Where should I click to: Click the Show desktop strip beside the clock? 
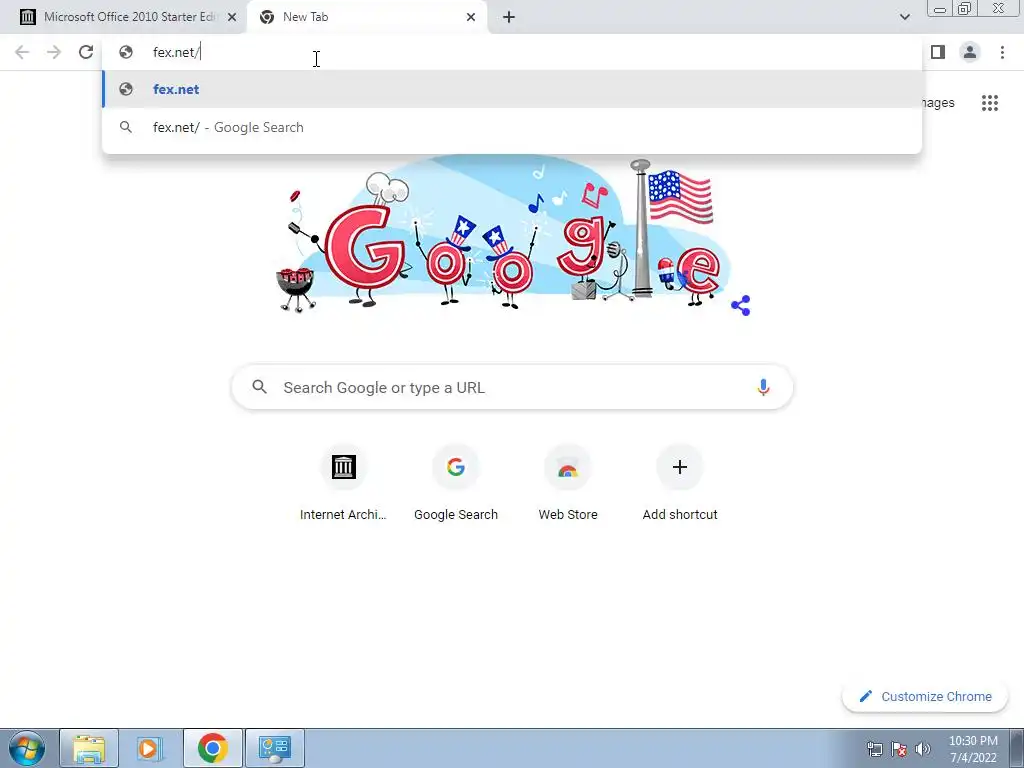[x=1017, y=748]
